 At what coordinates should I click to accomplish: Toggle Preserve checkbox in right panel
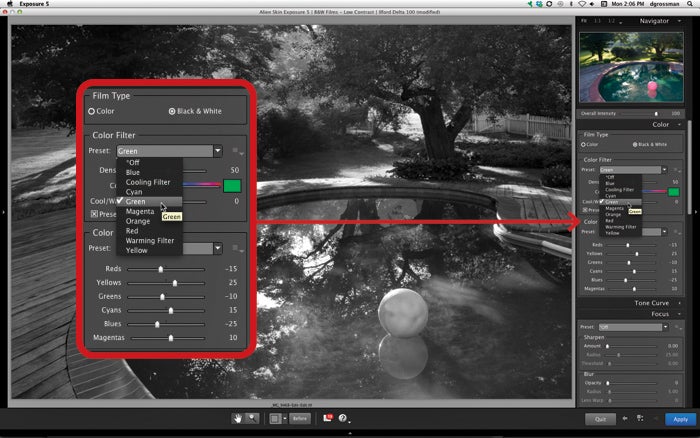coord(584,210)
